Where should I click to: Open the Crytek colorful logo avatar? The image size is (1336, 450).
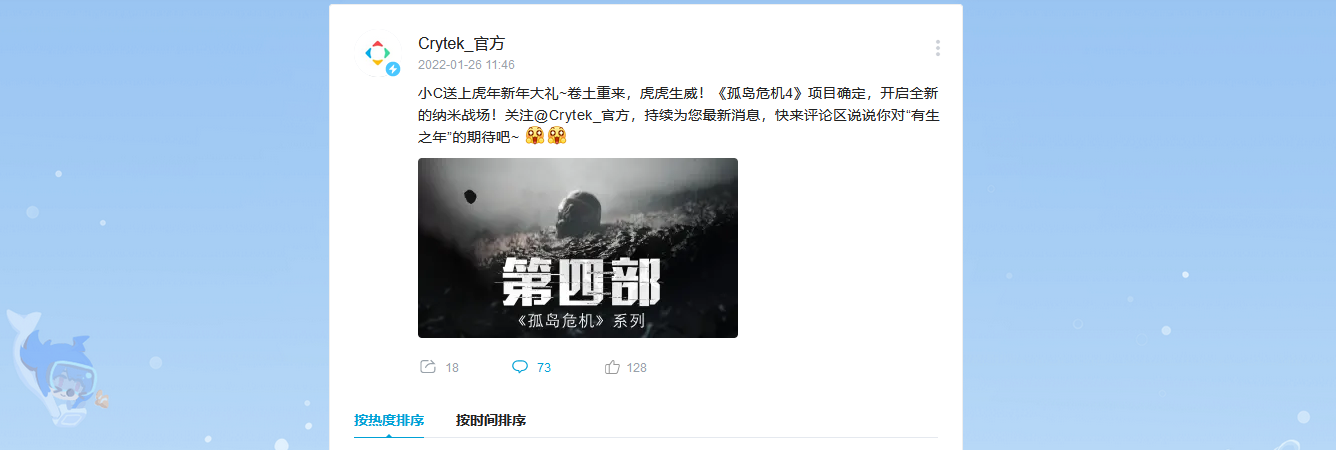[378, 52]
